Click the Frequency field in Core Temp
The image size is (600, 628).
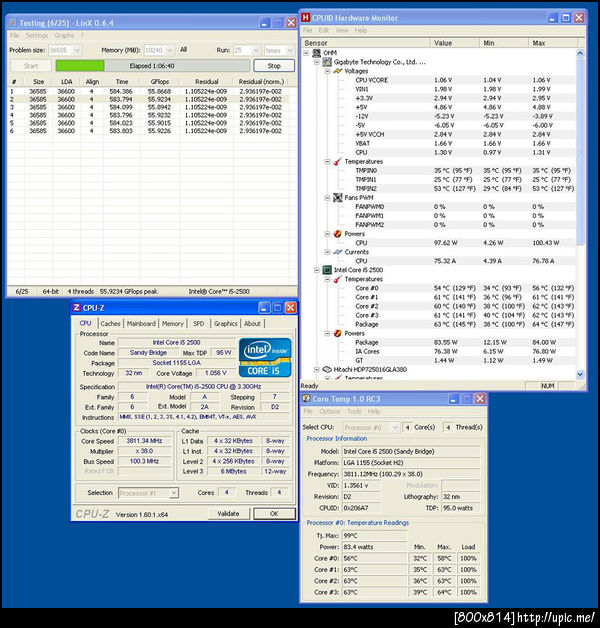(x=411, y=474)
